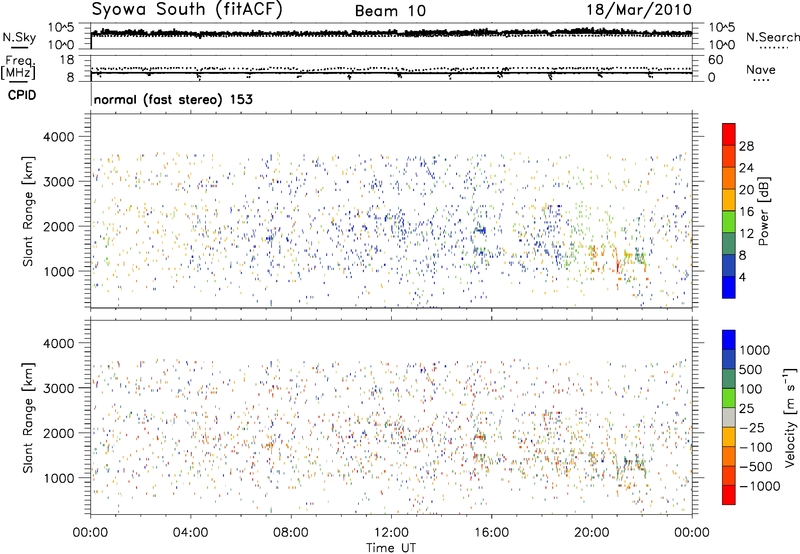The image size is (800, 554).
Task: Click the 8–12 dB teal Power swatch
Action: point(729,243)
